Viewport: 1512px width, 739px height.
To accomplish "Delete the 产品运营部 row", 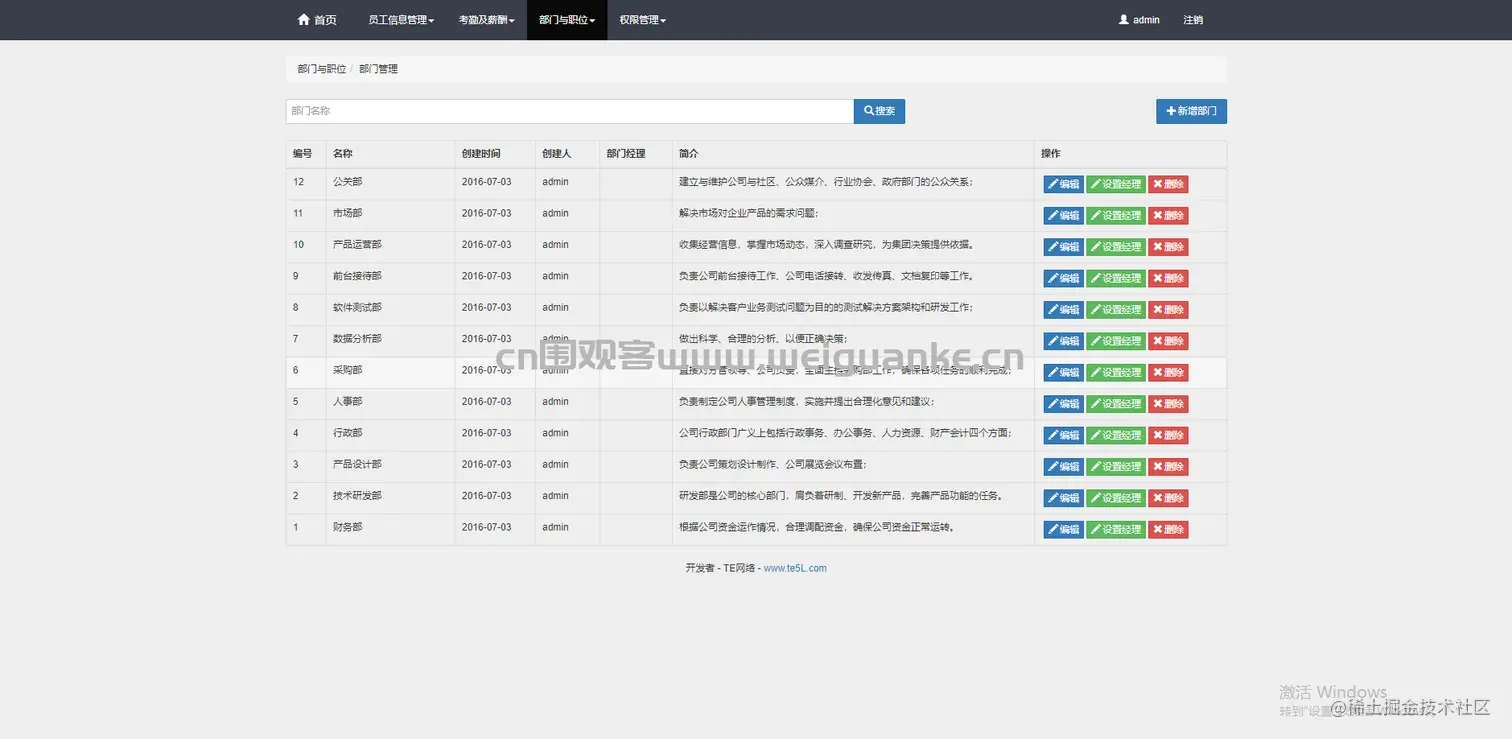I will pos(1168,247).
